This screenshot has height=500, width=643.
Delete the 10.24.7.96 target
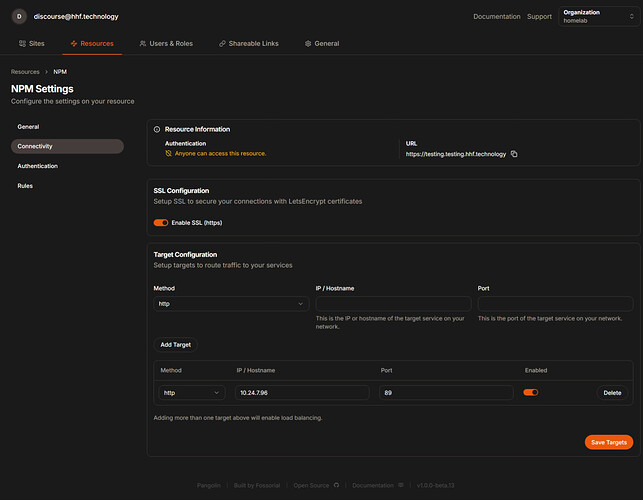[612, 393]
